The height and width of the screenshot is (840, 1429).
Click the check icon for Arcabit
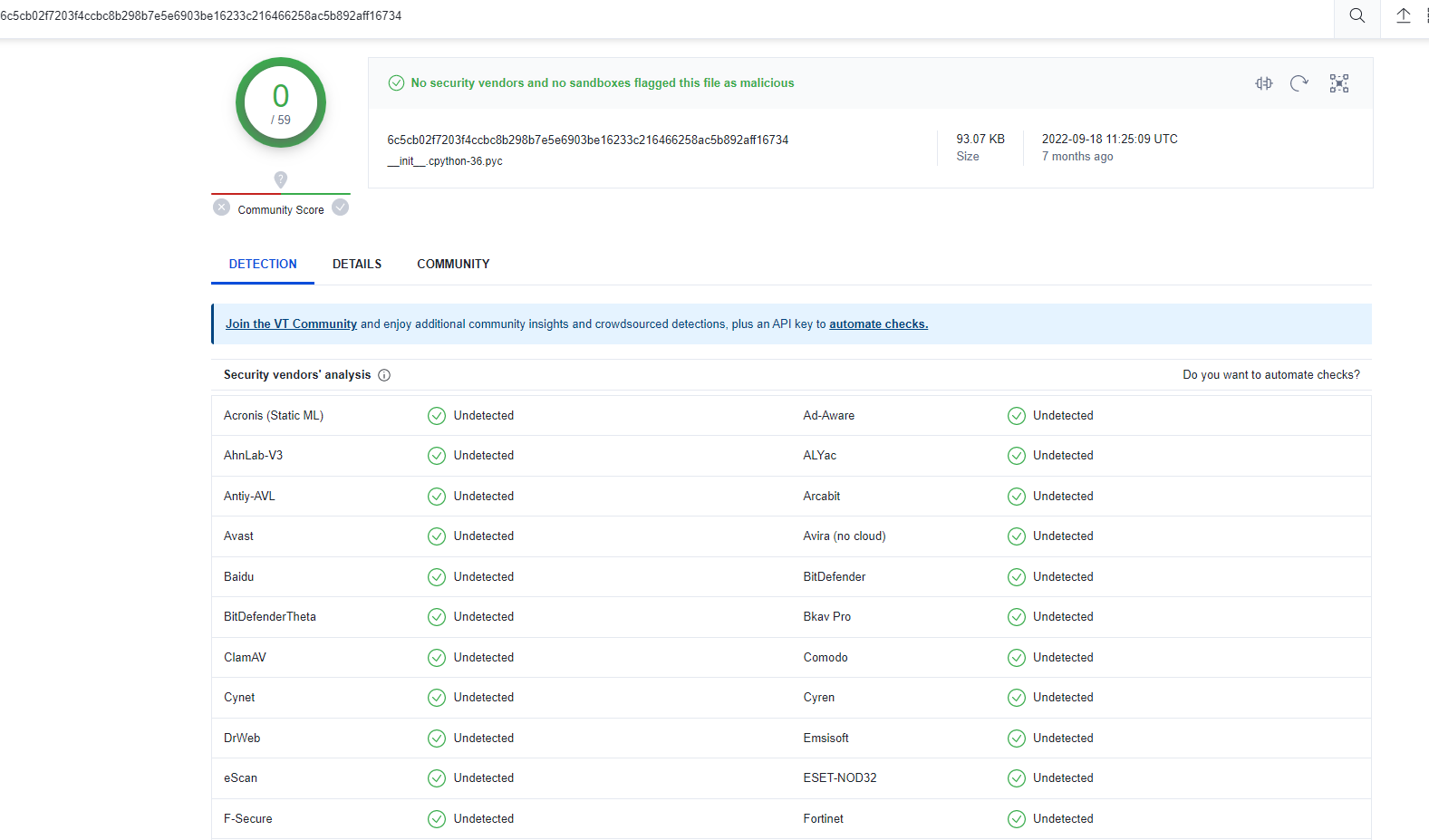coord(1017,497)
